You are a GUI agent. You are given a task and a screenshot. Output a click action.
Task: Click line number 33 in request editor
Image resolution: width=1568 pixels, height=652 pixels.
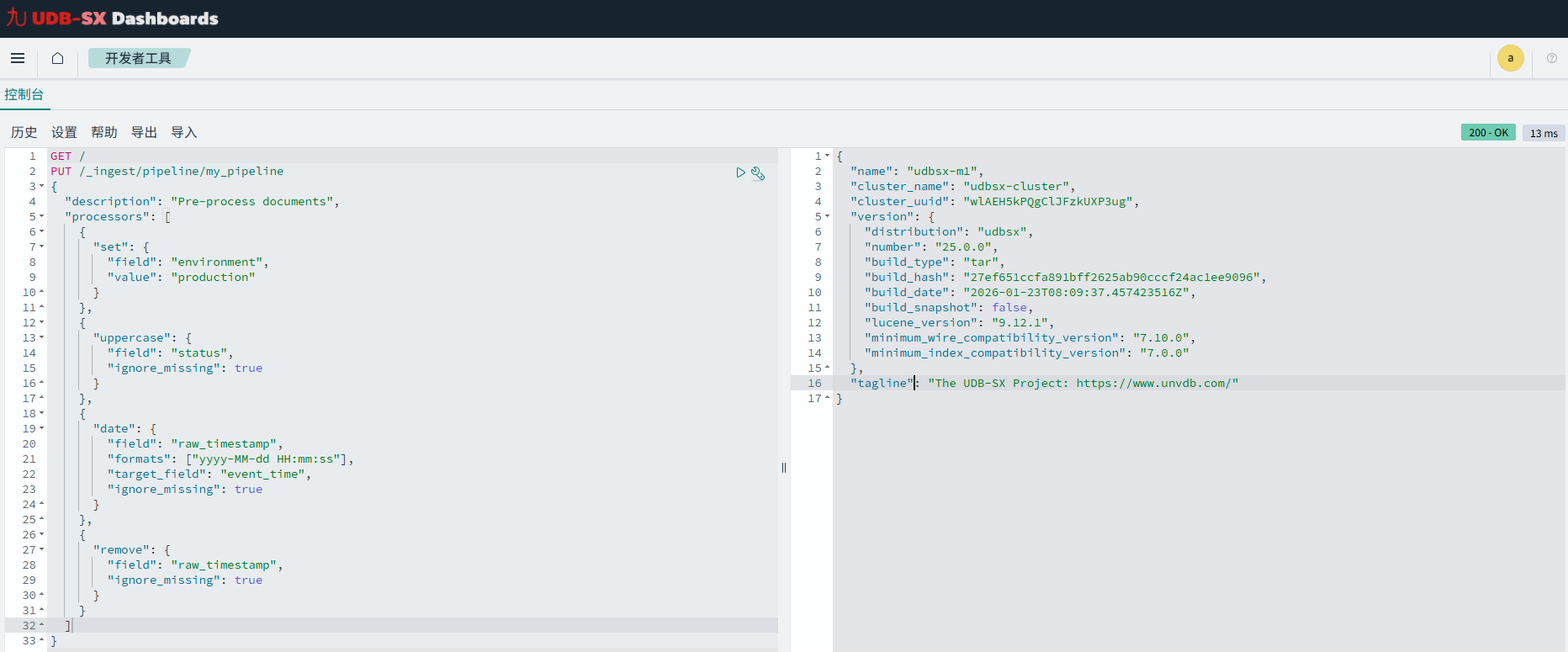[x=29, y=641]
